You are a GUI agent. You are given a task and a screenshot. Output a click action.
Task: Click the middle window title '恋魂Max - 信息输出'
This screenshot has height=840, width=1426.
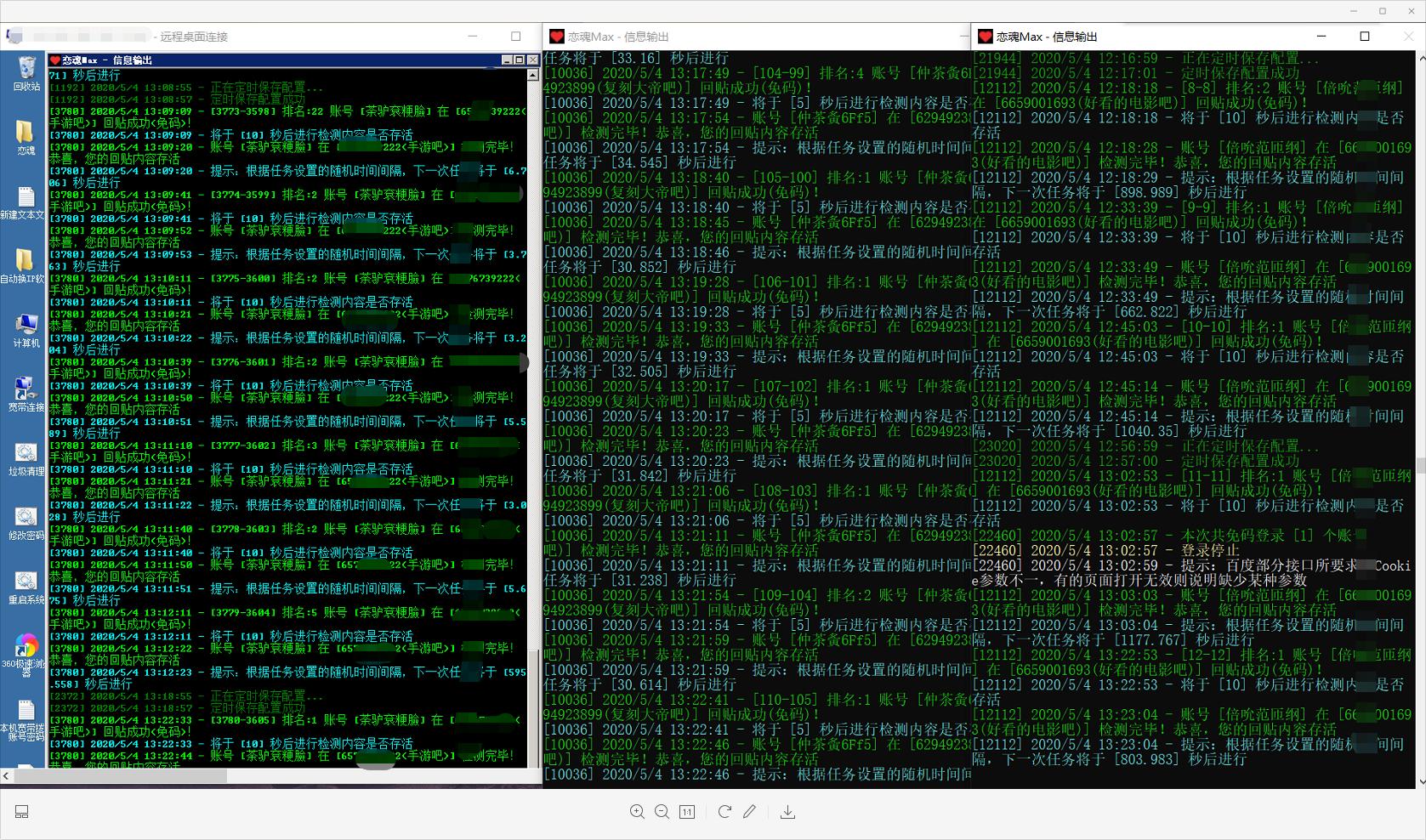pos(618,37)
